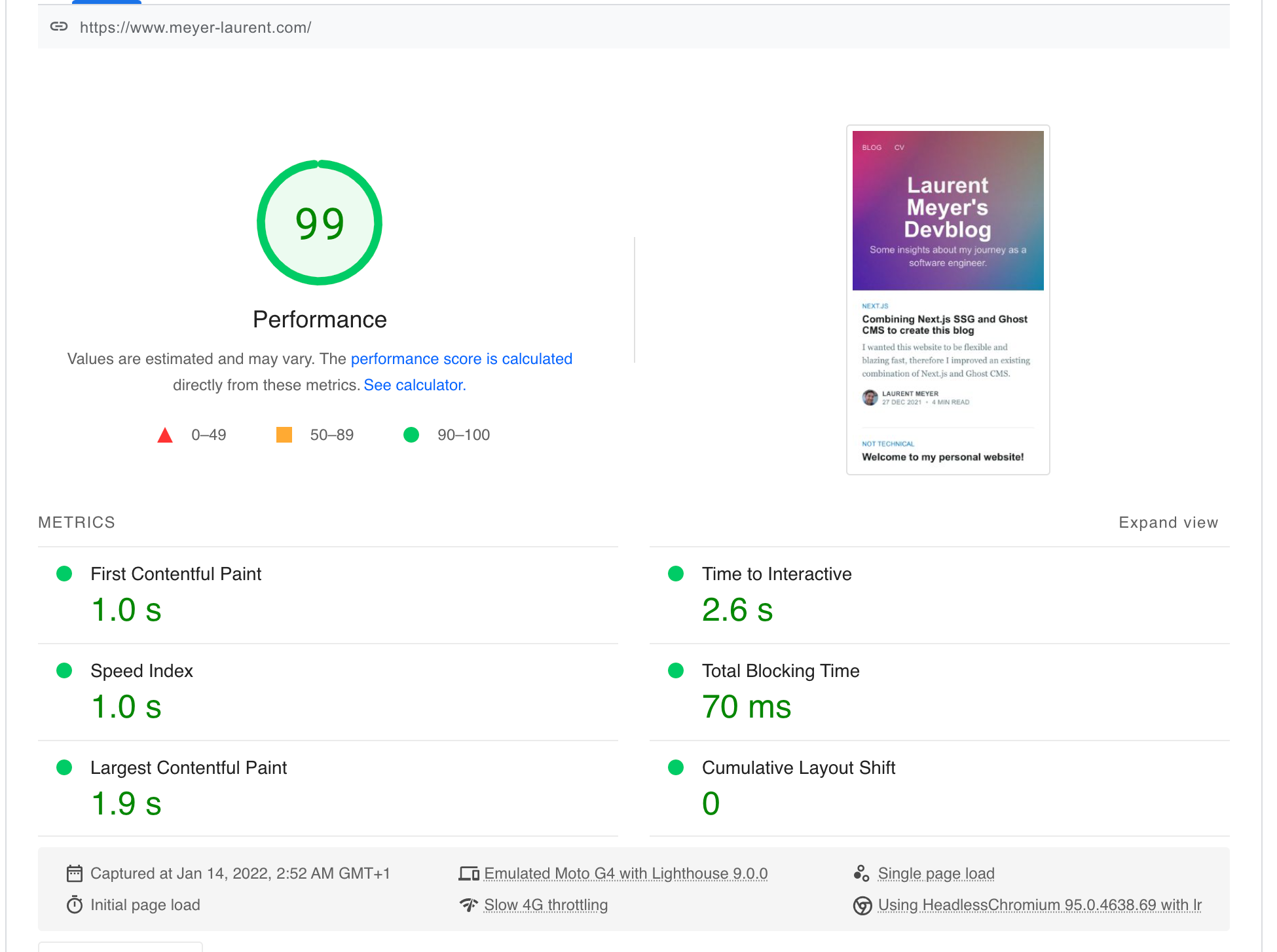Click Time to Interactive label
The width and height of the screenshot is (1277, 952).
777,574
